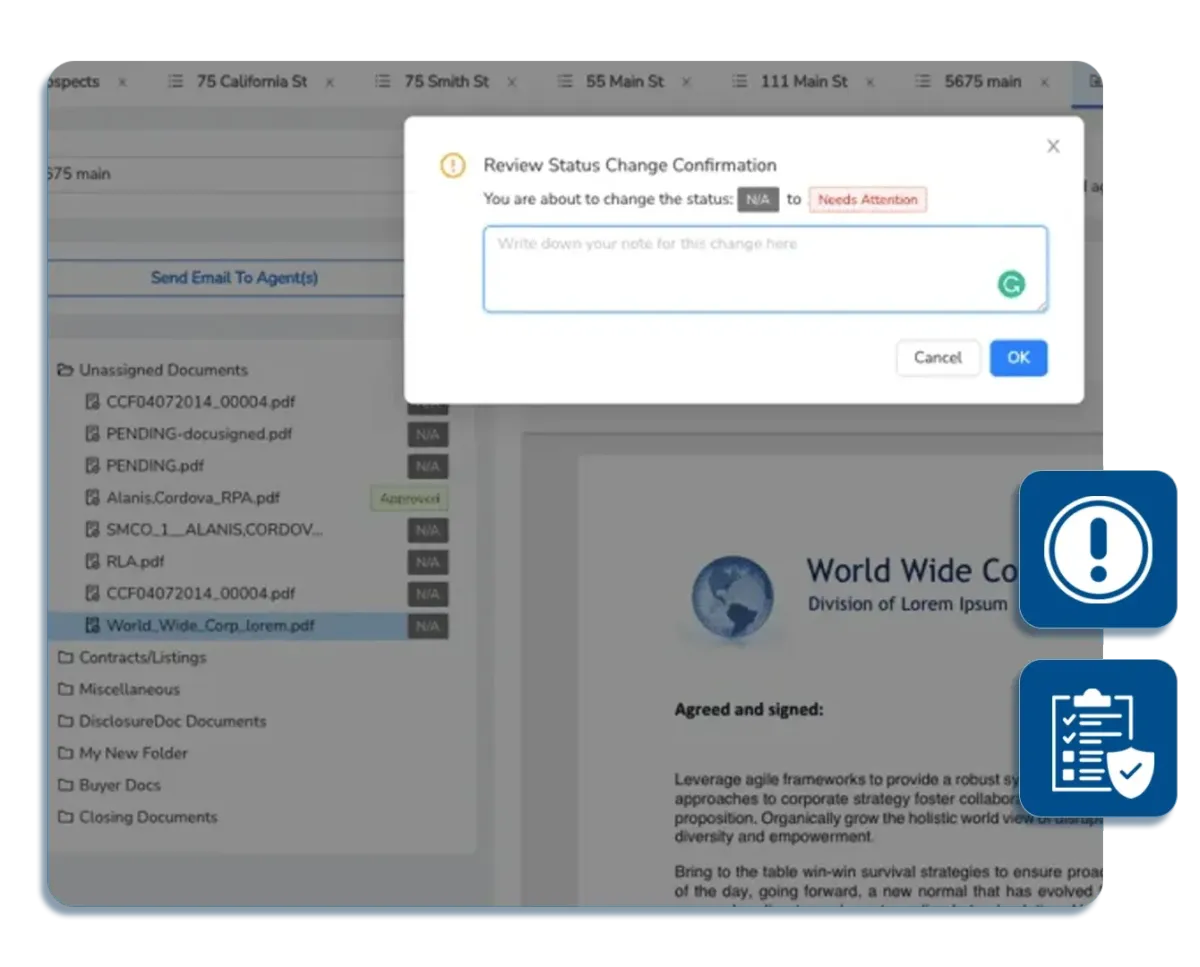Click Send Email To Agent(s)
Screen dimensions: 1200x967
(234, 278)
